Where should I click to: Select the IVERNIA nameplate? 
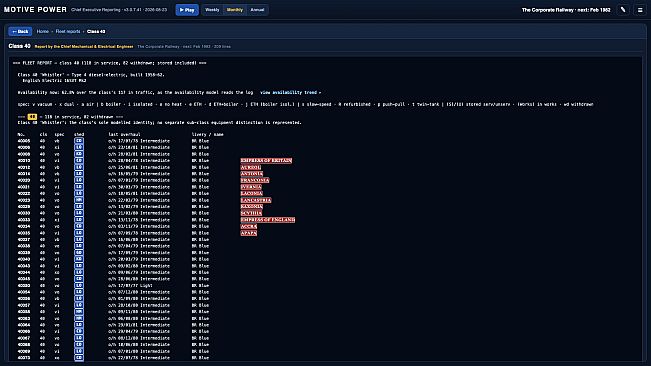[251, 187]
